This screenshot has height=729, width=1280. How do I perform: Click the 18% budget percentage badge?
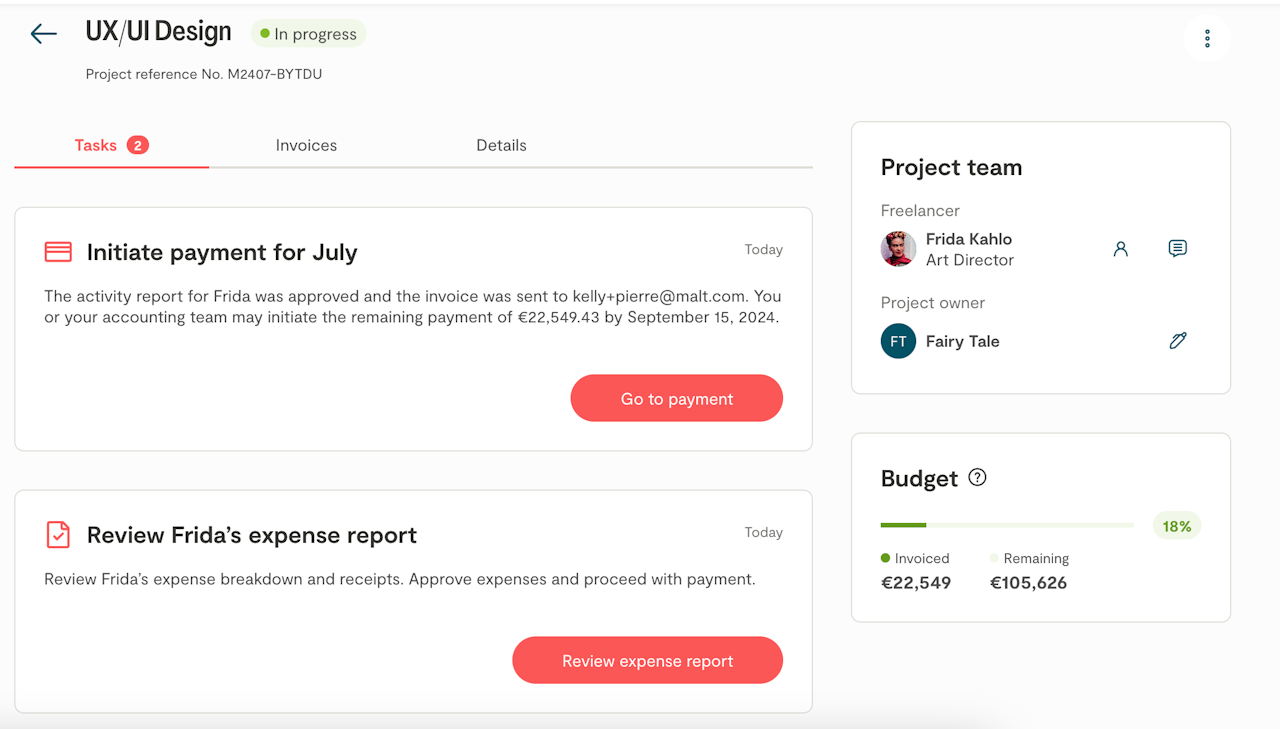(x=1176, y=526)
